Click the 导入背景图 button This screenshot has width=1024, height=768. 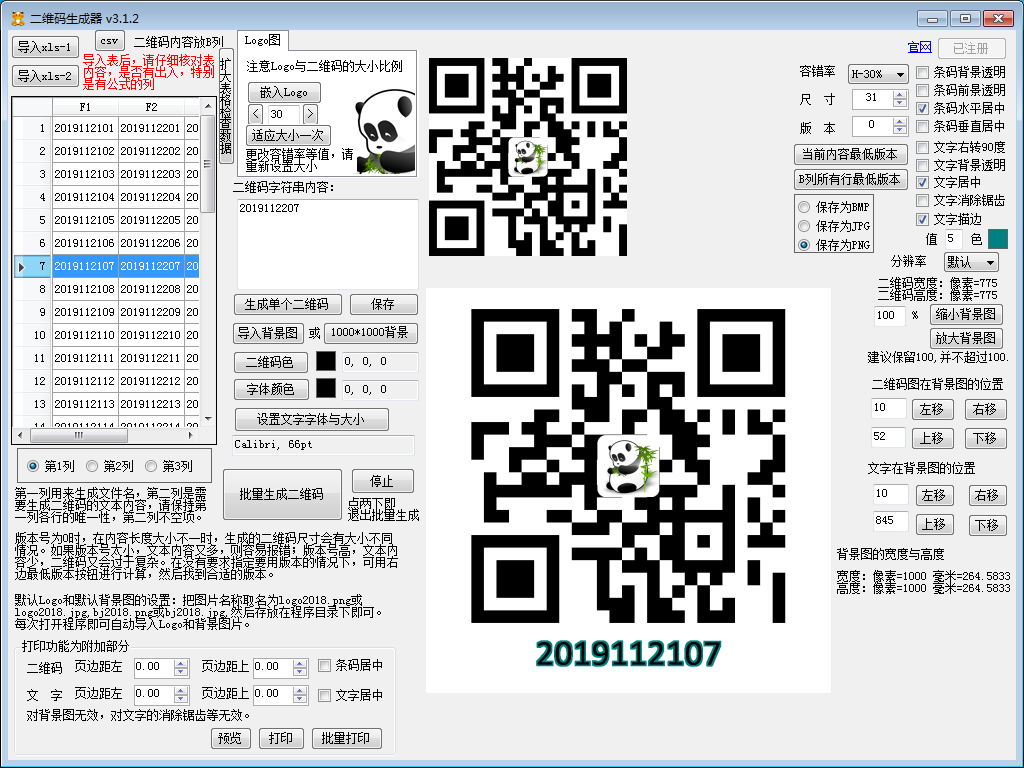tap(268, 333)
